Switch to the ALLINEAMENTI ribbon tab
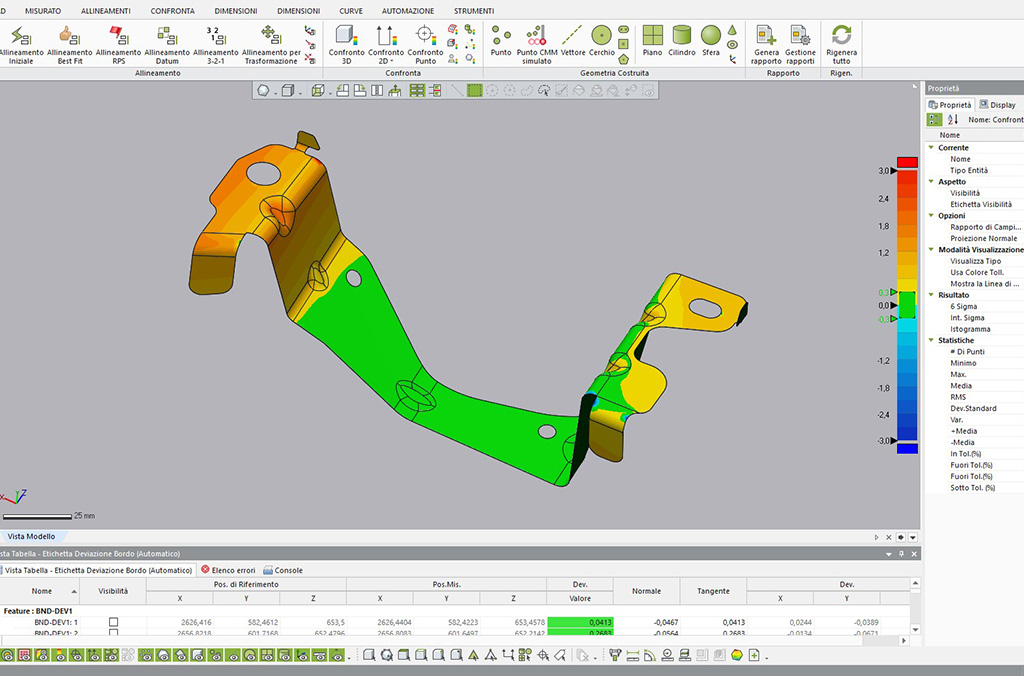The height and width of the screenshot is (676, 1024). [106, 11]
